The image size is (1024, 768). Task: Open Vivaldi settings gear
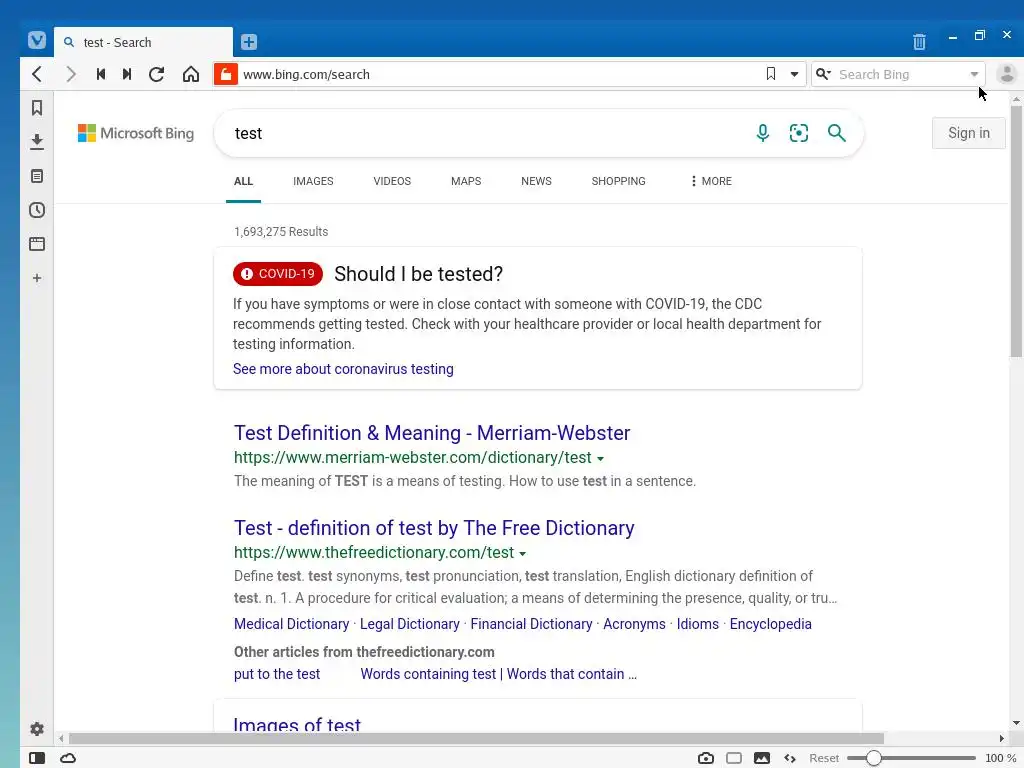(37, 729)
